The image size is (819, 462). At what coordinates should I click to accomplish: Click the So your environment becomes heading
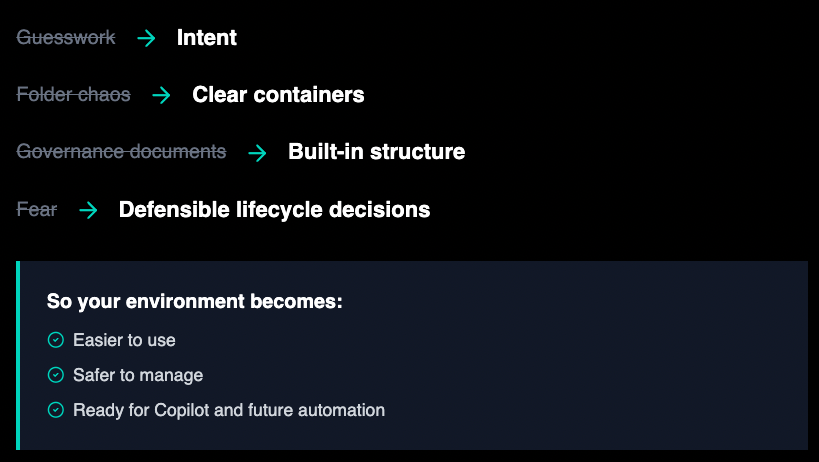pos(194,301)
